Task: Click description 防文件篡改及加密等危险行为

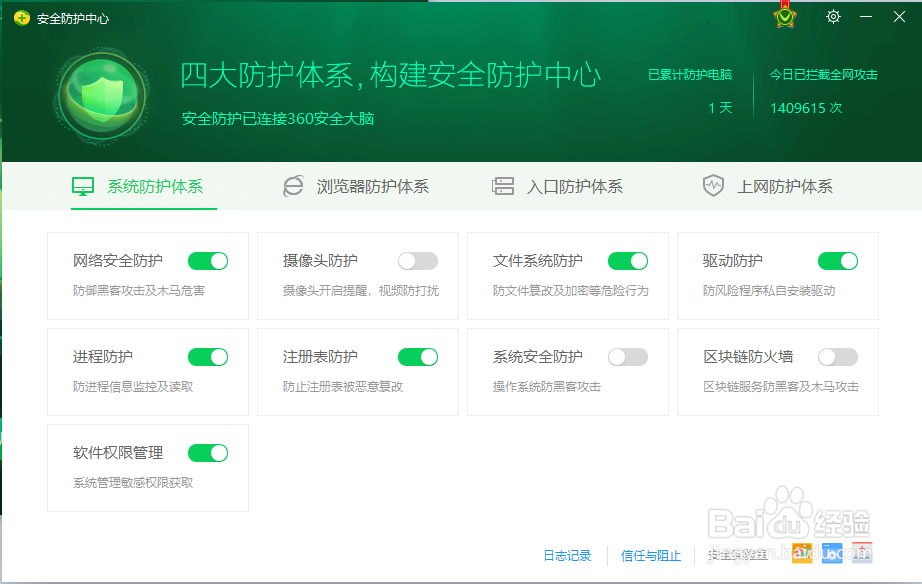Action: [570, 291]
